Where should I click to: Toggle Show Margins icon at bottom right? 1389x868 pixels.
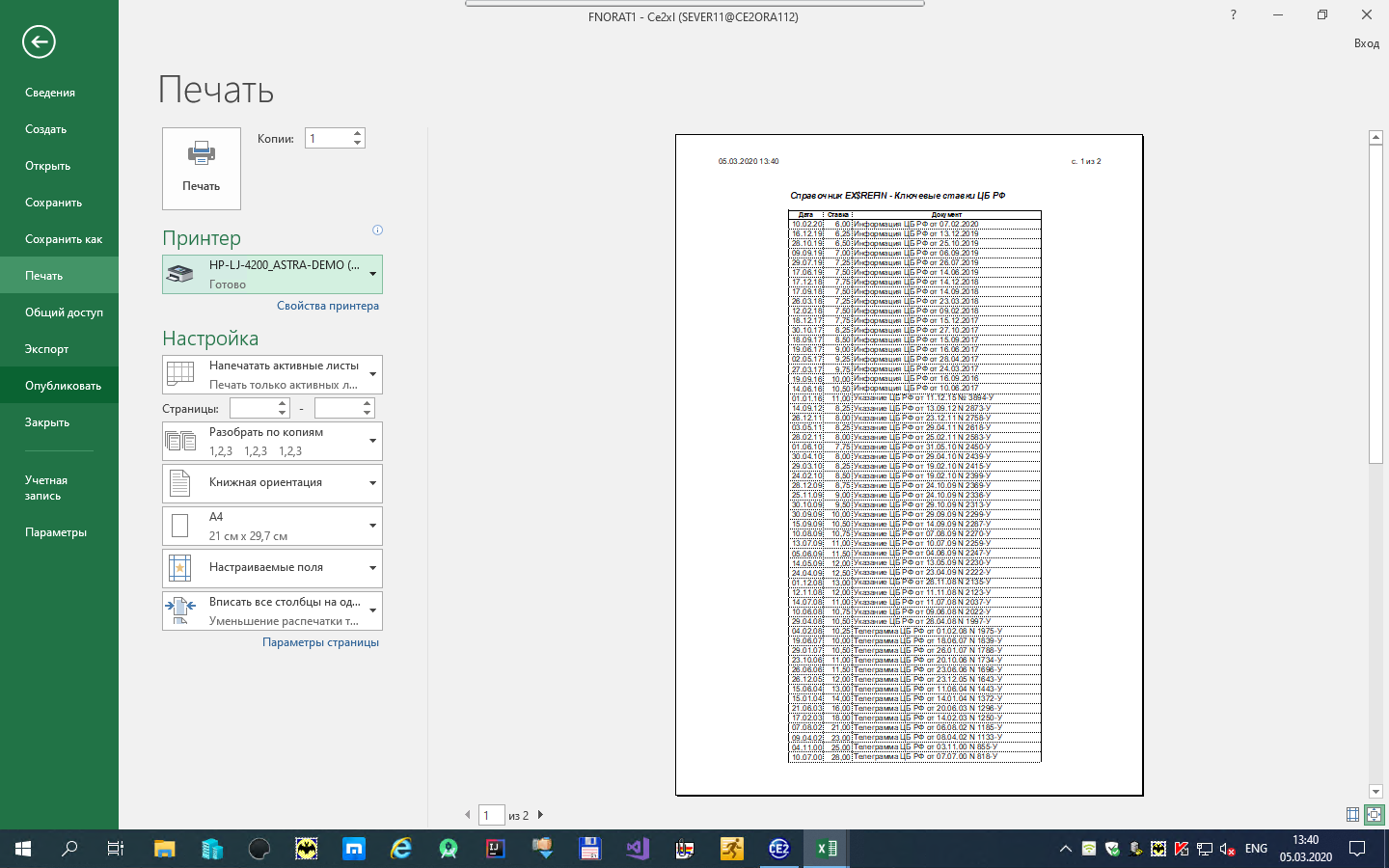click(1352, 815)
